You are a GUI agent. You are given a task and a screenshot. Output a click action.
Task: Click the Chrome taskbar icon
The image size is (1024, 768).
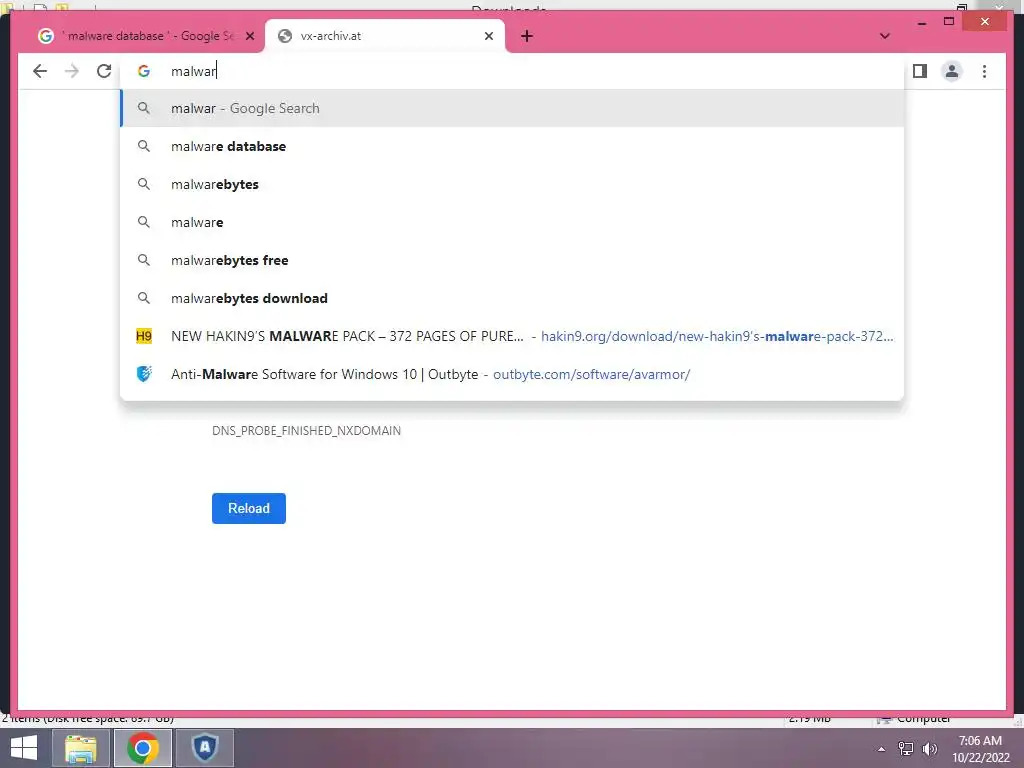(143, 748)
